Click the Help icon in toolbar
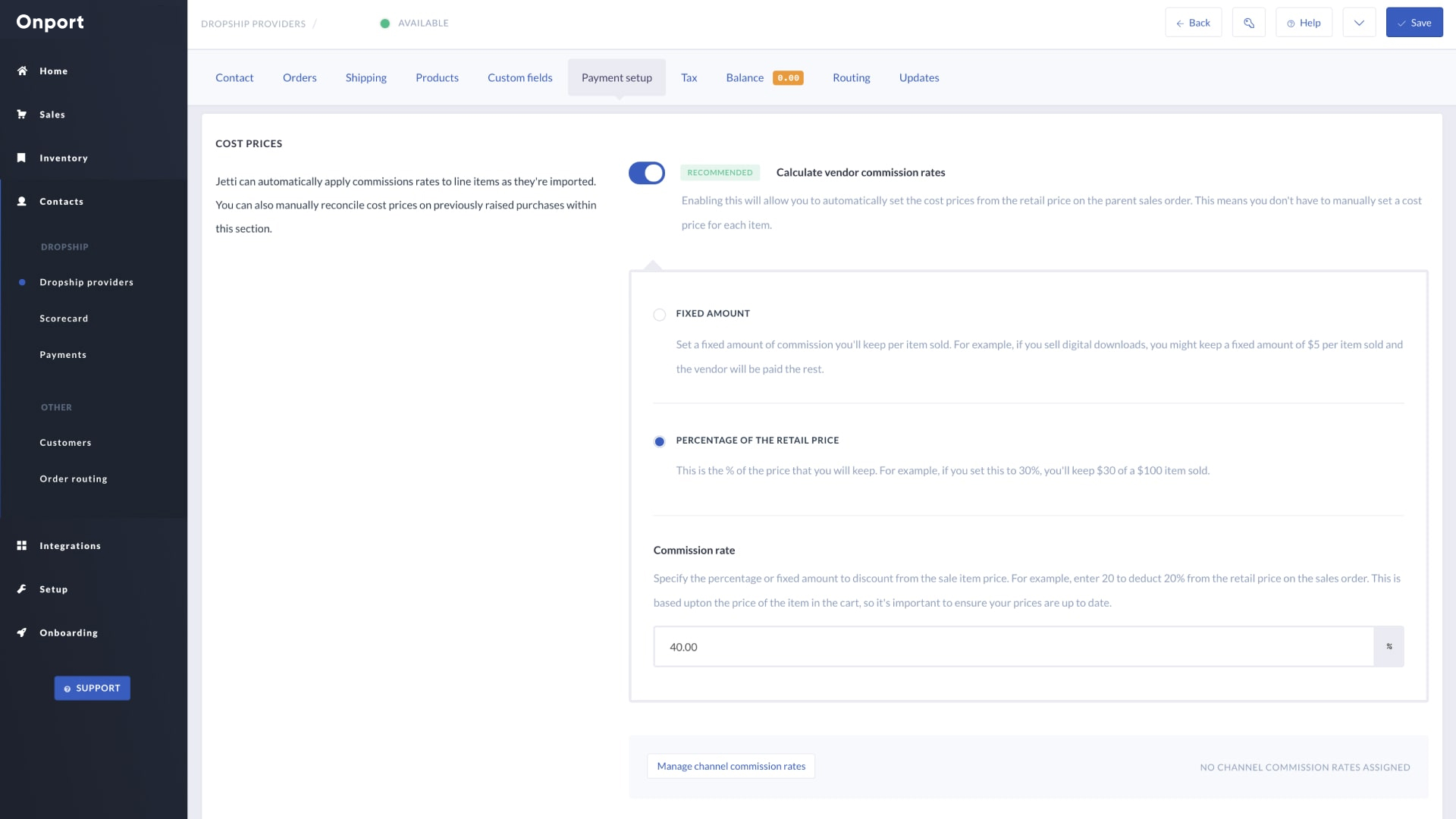 [1303, 22]
